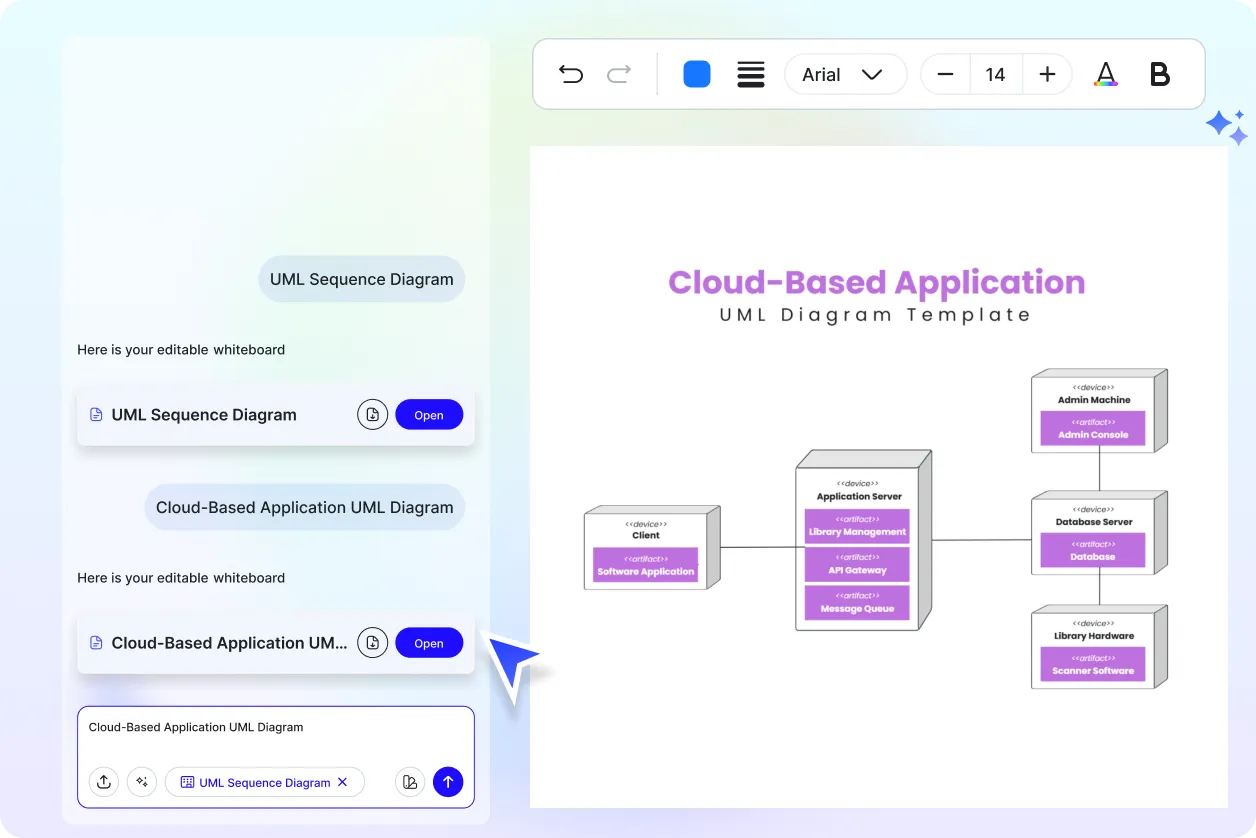Send the prompt with the arrow button
Viewport: 1256px width, 838px height.
pyautogui.click(x=448, y=782)
